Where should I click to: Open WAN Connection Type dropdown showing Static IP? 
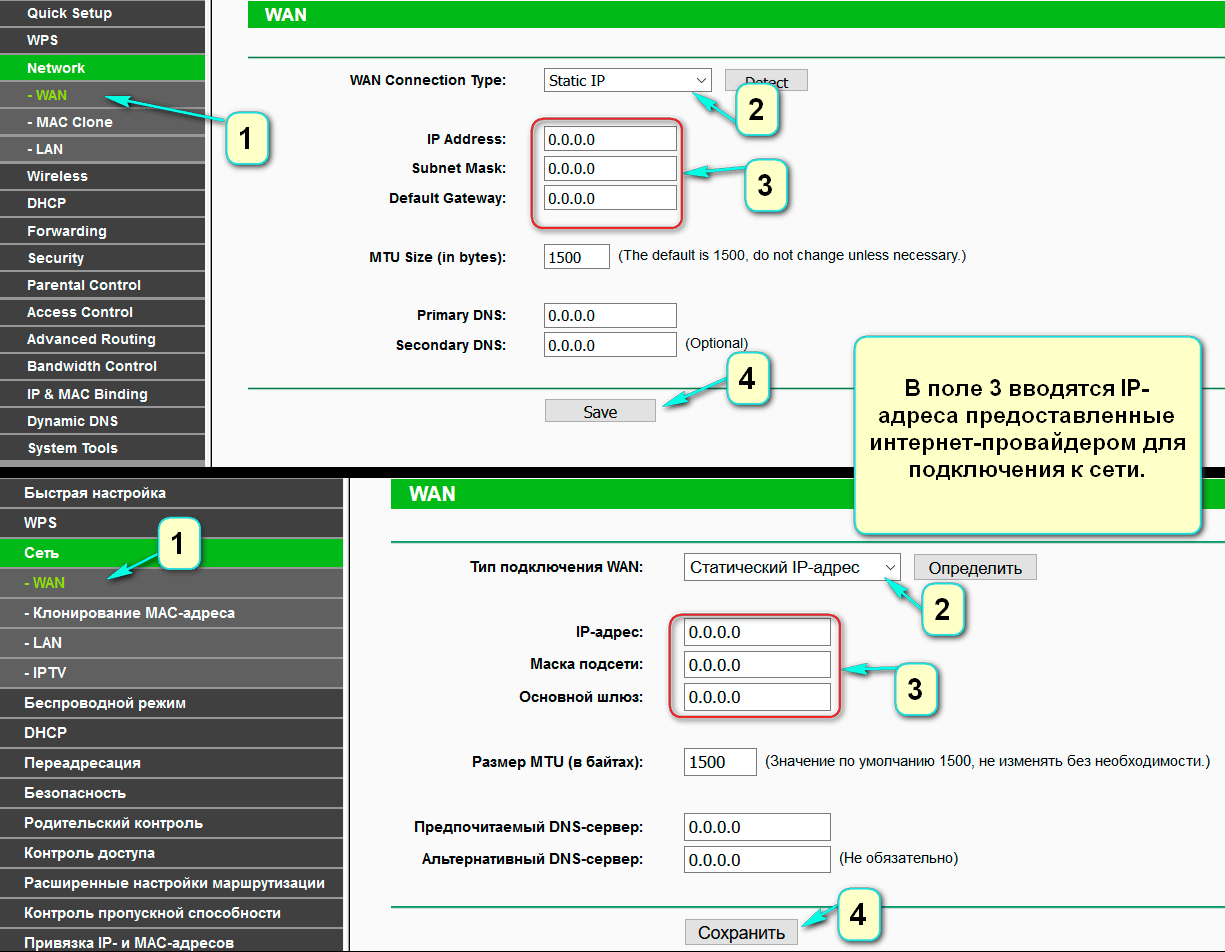(x=627, y=81)
